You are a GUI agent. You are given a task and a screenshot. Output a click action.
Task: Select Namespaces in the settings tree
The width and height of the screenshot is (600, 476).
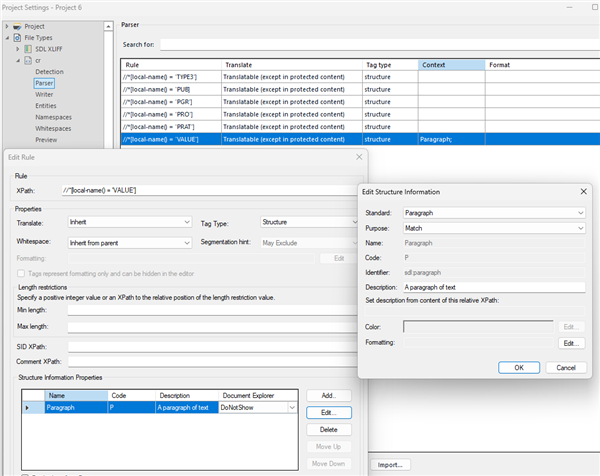click(53, 117)
